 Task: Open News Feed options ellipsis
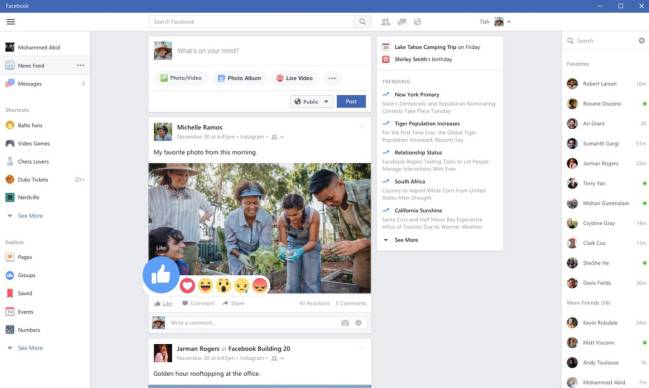coord(80,65)
